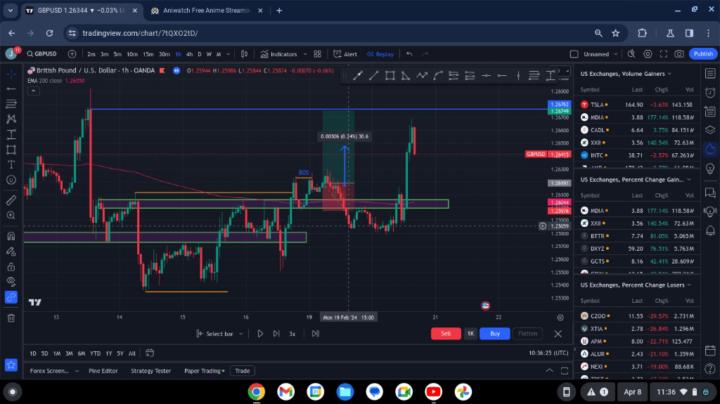Open text tool in left sidebar
This screenshot has width=720, height=404.
[11, 165]
